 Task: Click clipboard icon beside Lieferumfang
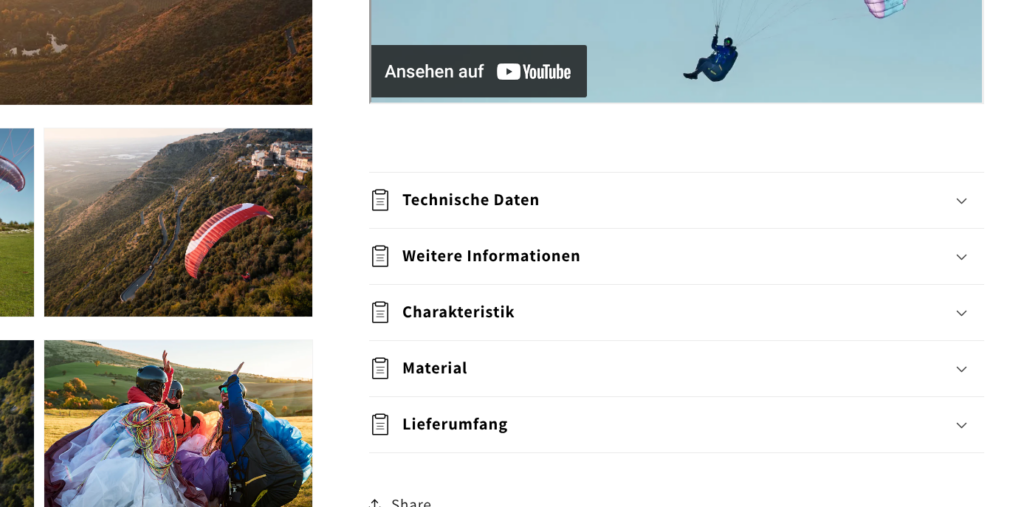click(380, 425)
